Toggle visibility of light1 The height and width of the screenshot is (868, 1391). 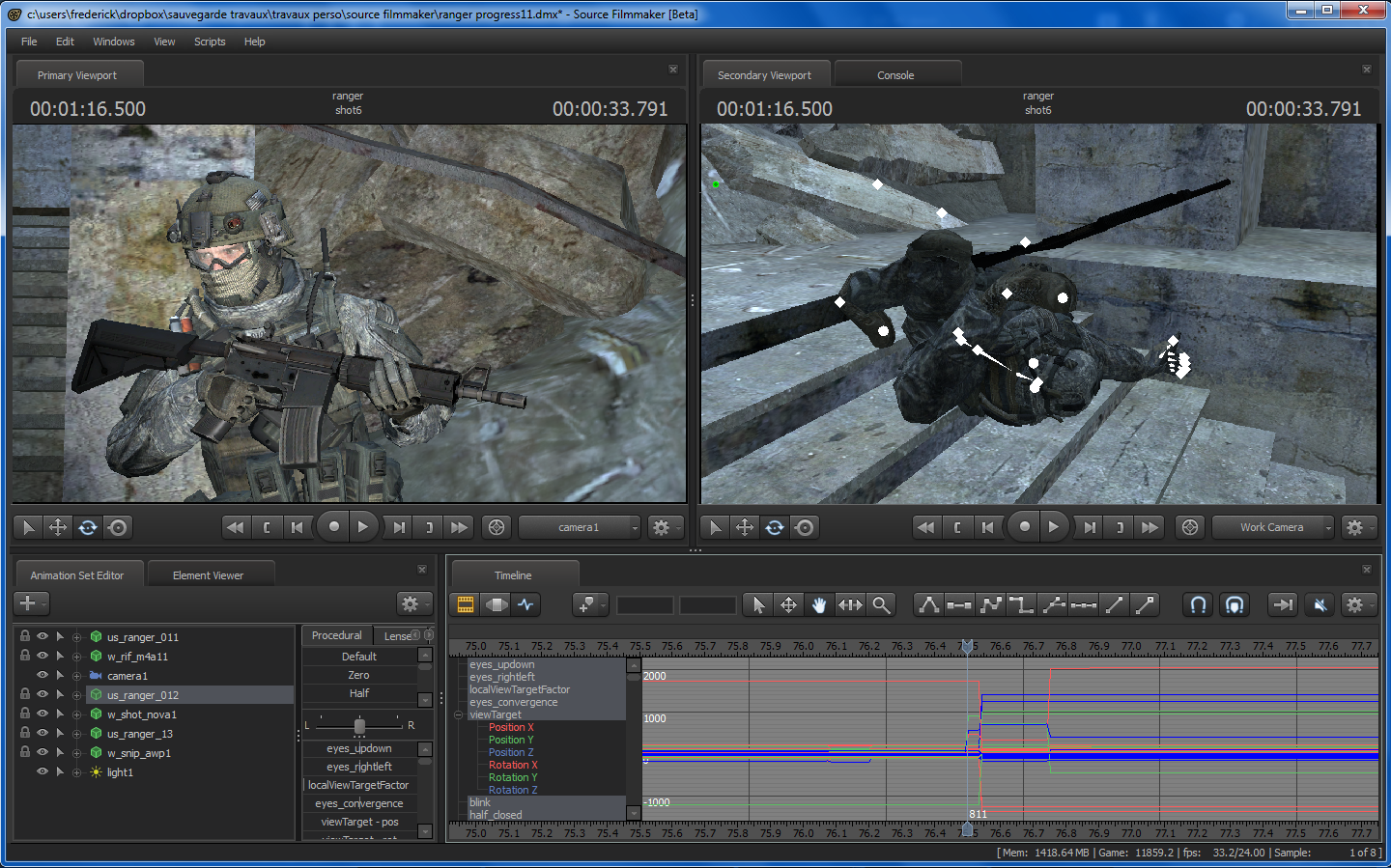pos(43,771)
